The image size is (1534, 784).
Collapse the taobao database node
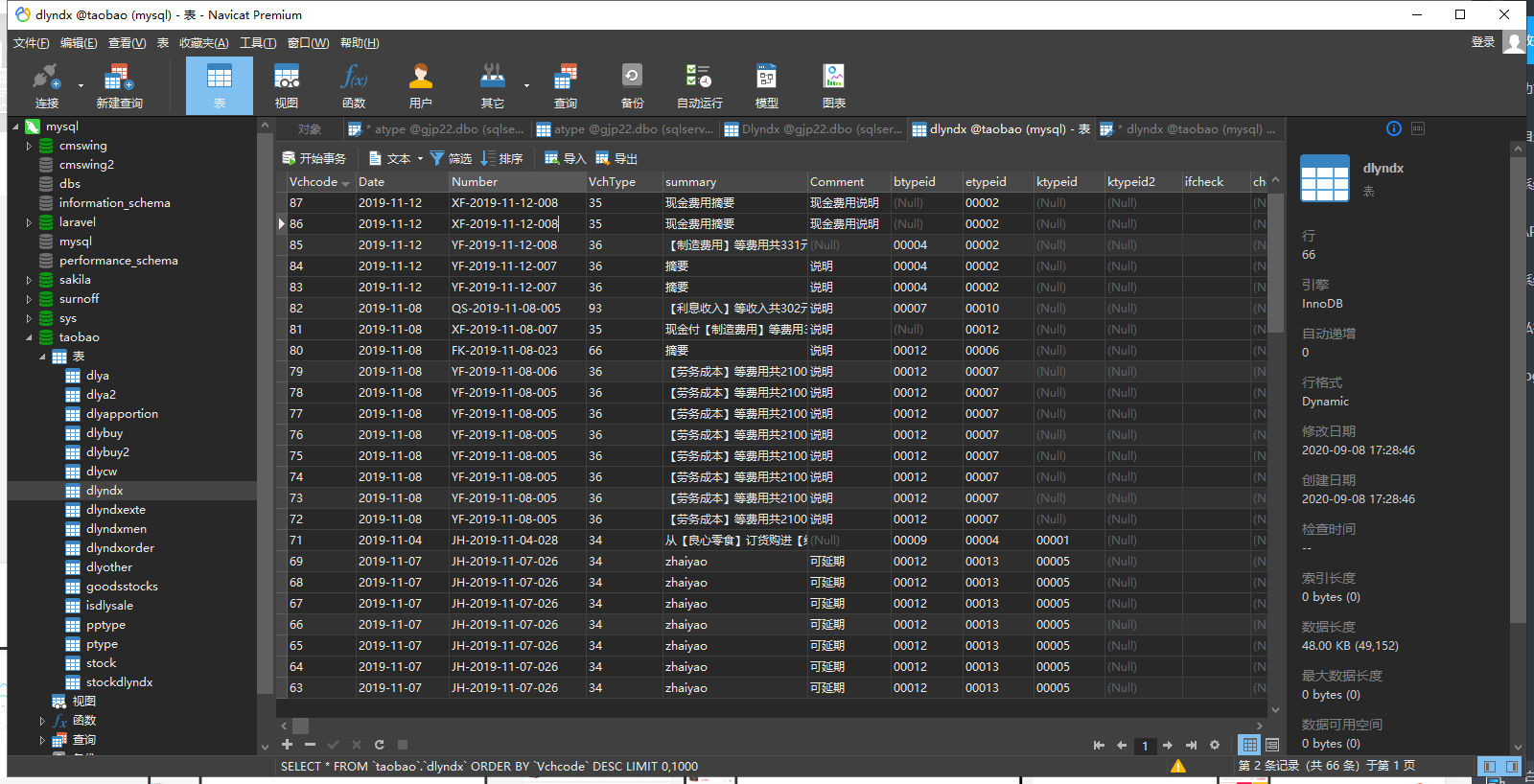pos(29,337)
